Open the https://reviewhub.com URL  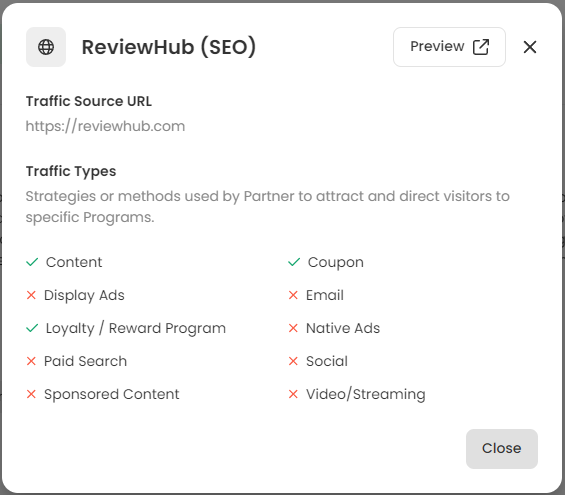105,126
